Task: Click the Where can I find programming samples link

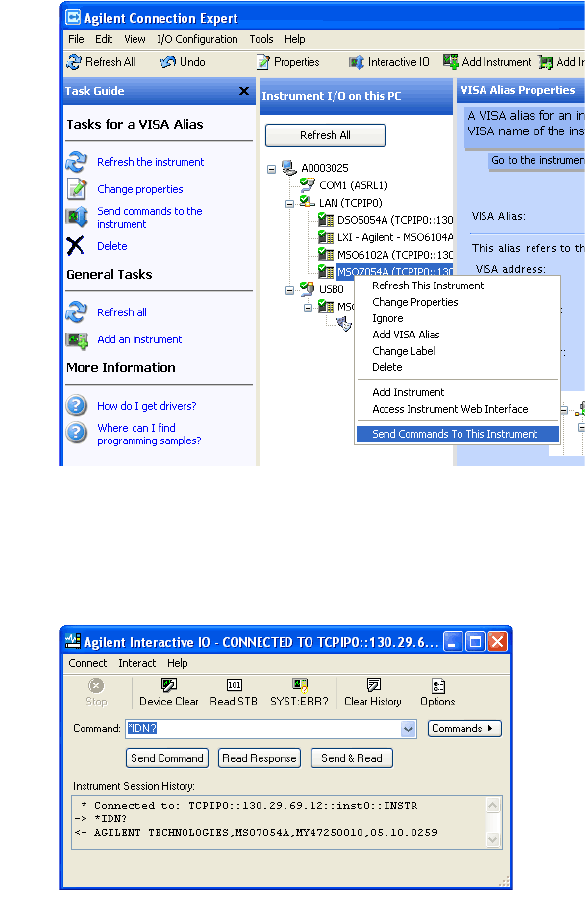Action: 149,434
